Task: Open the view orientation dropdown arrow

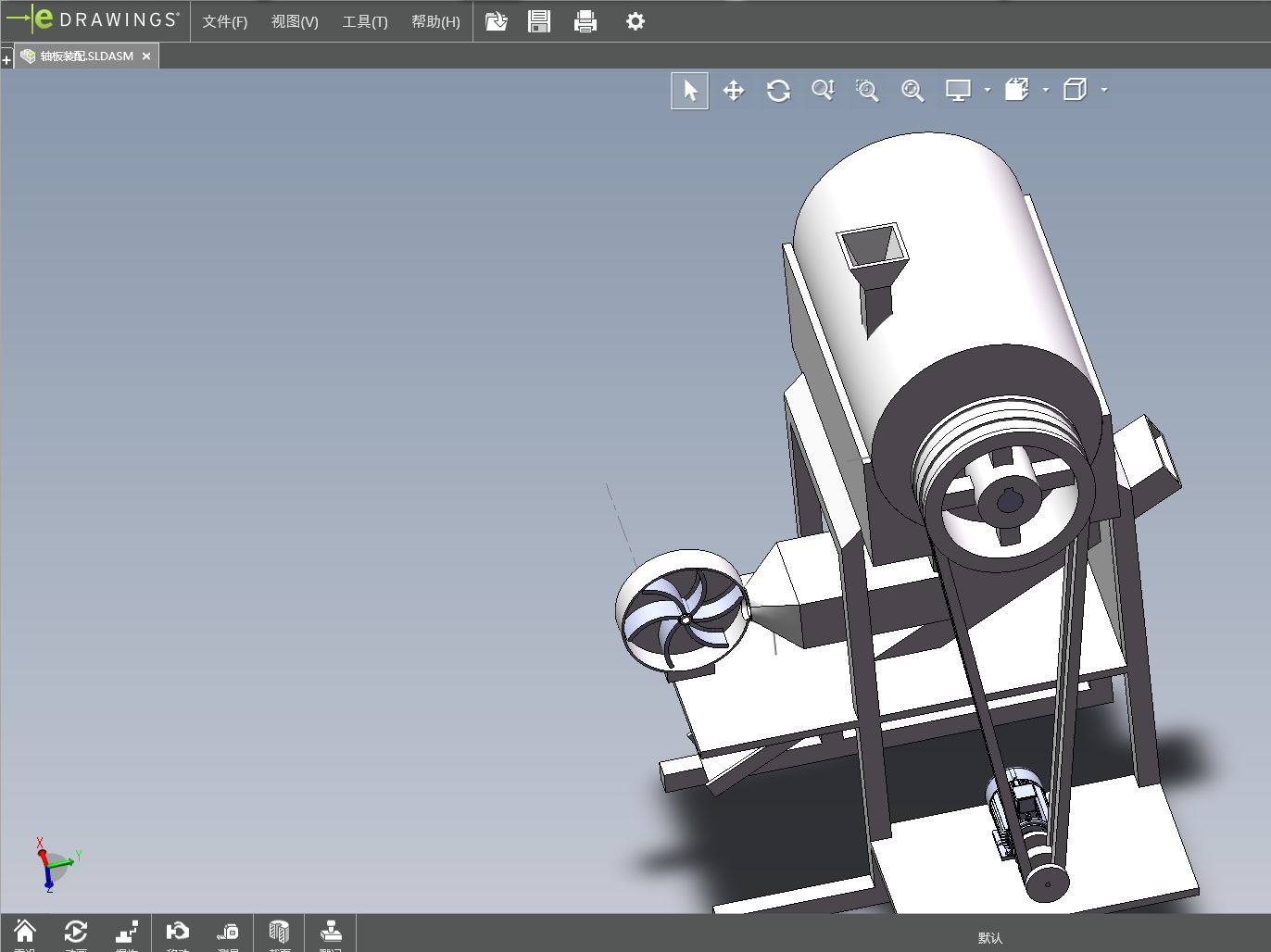Action: click(x=1046, y=91)
